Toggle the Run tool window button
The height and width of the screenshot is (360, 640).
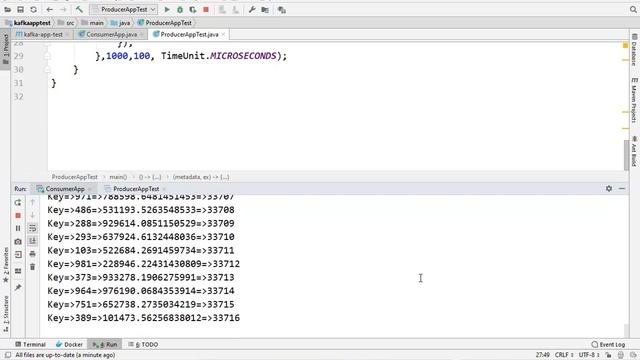(105, 344)
